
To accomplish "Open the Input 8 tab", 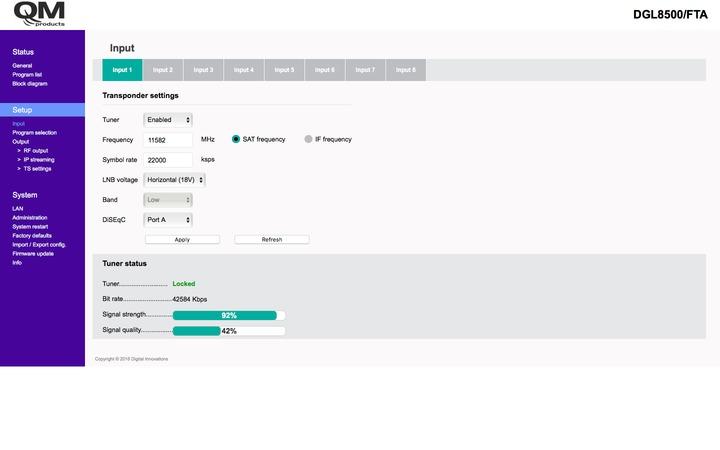I will pyautogui.click(x=405, y=70).
